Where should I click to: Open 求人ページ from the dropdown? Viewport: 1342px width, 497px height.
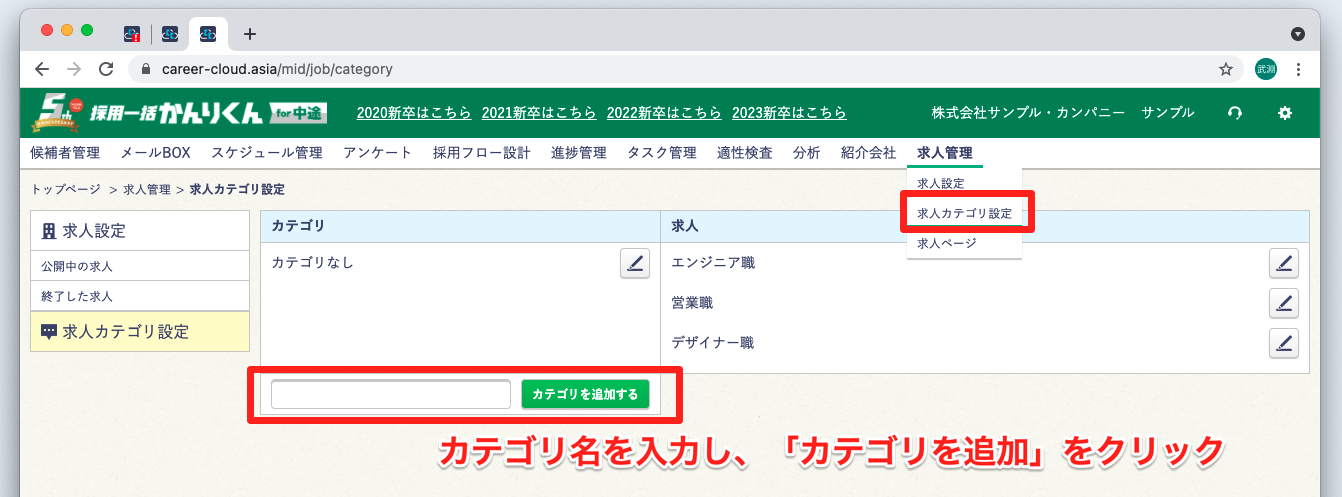click(x=946, y=243)
